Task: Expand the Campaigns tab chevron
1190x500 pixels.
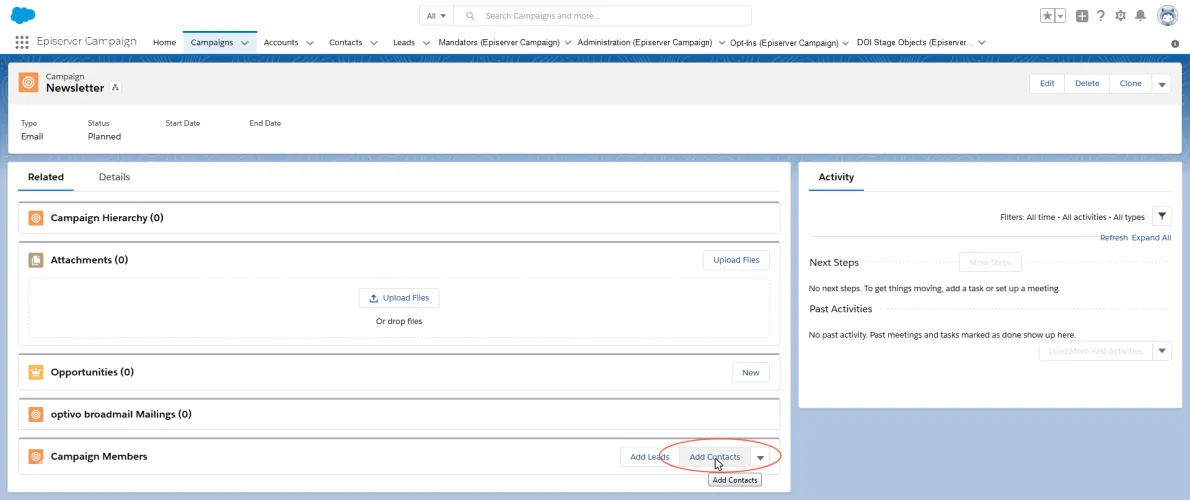Action: (x=244, y=43)
